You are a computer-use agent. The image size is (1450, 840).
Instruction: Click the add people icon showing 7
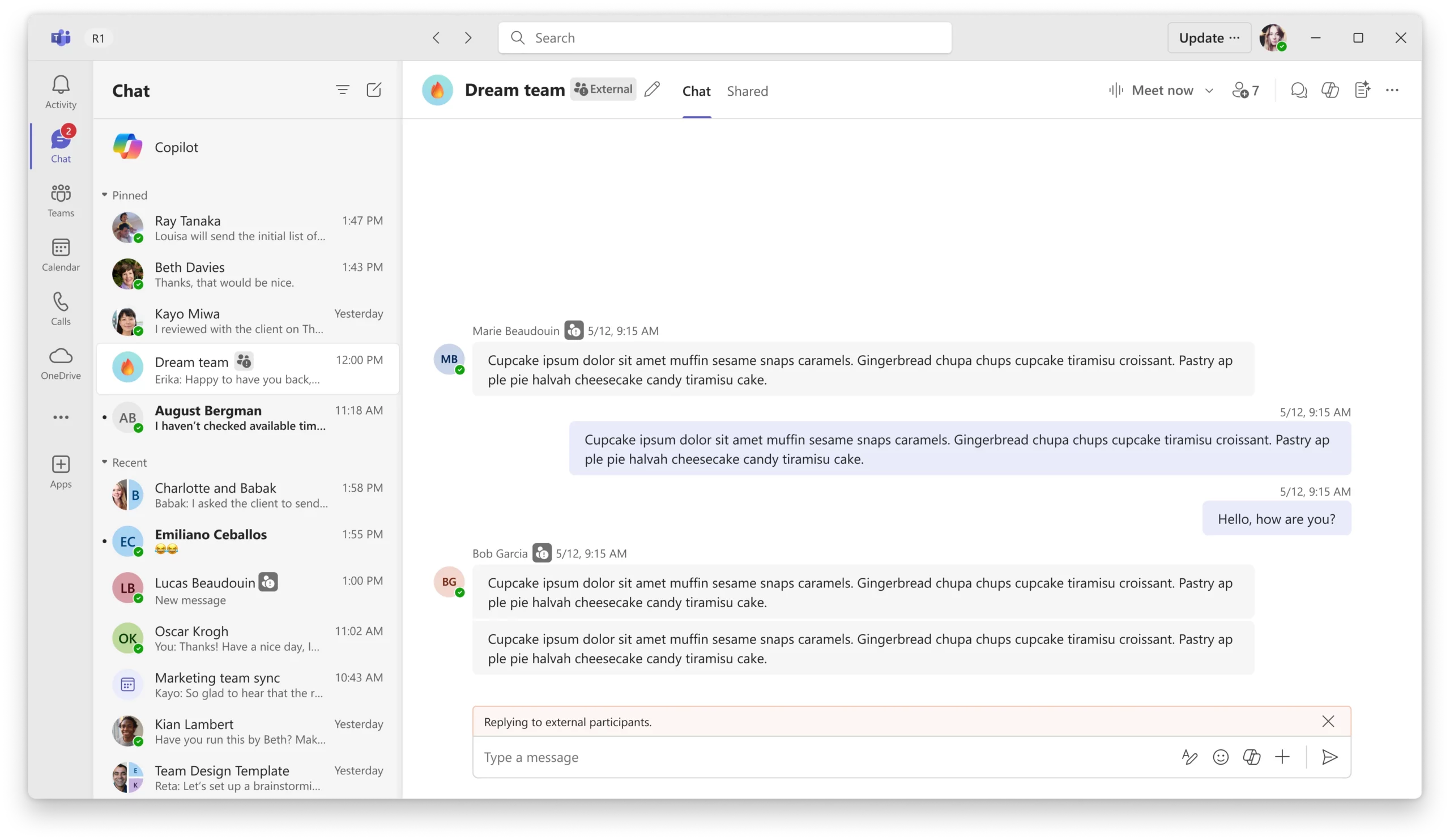pyautogui.click(x=1246, y=90)
